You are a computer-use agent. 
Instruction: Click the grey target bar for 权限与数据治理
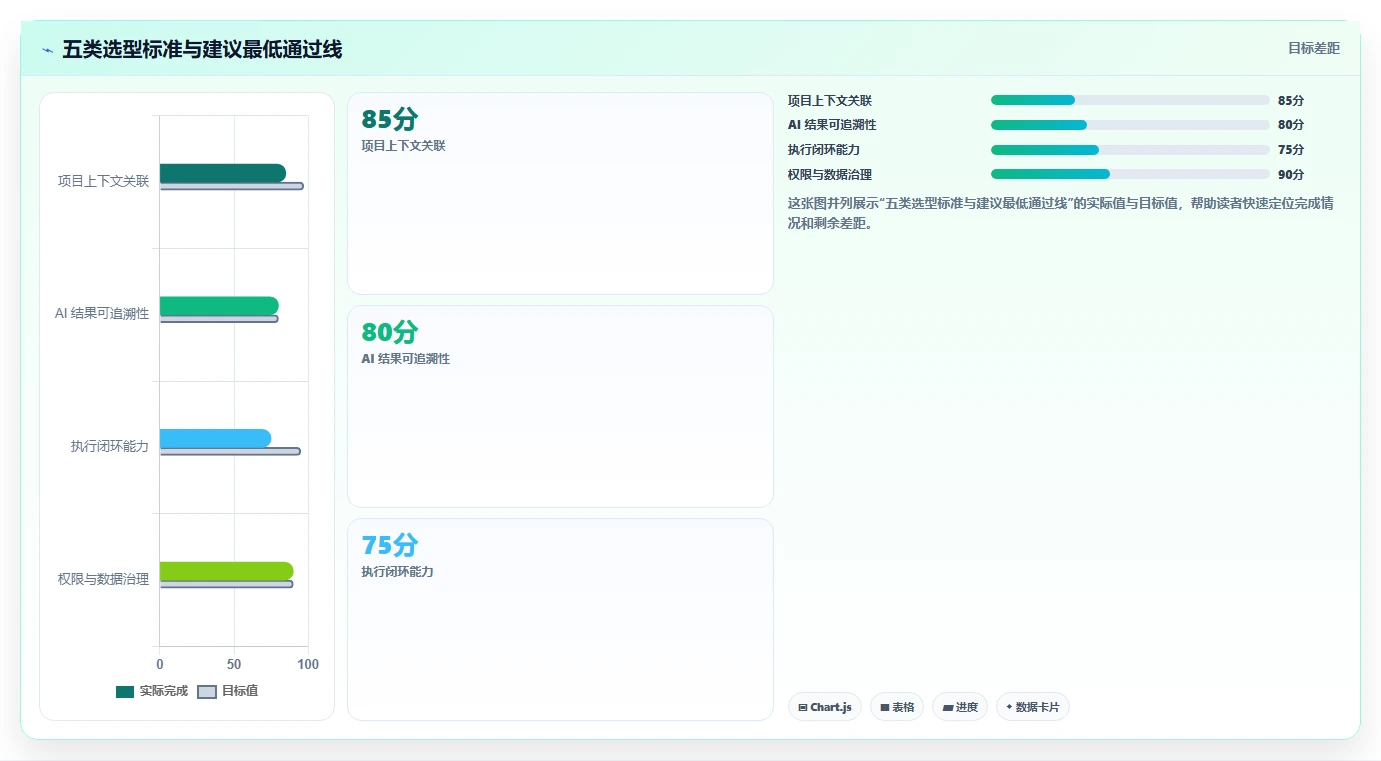(226, 584)
